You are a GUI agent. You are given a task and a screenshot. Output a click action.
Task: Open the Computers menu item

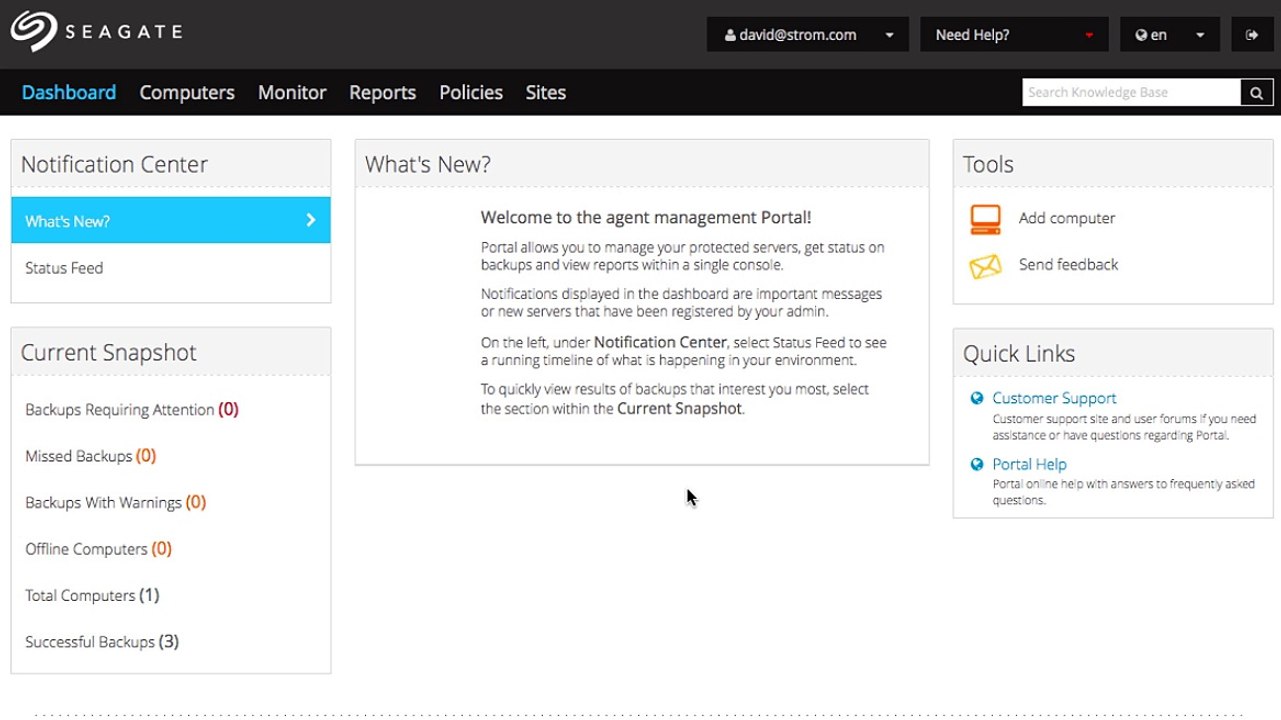187,92
